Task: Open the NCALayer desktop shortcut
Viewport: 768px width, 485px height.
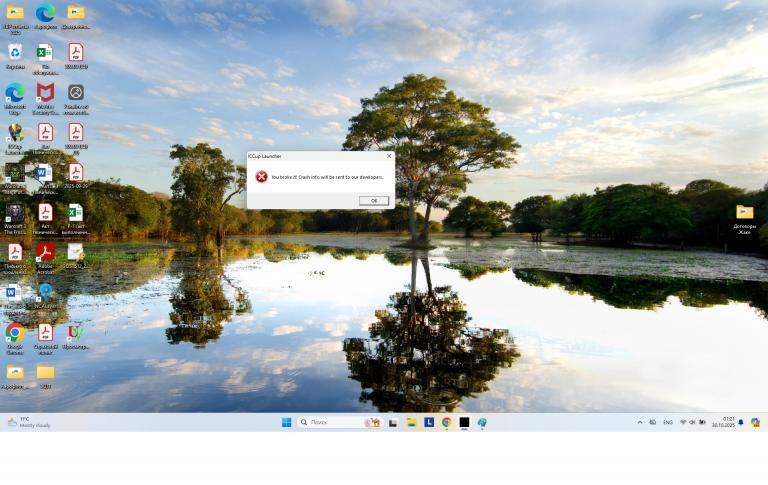Action: (x=46, y=295)
